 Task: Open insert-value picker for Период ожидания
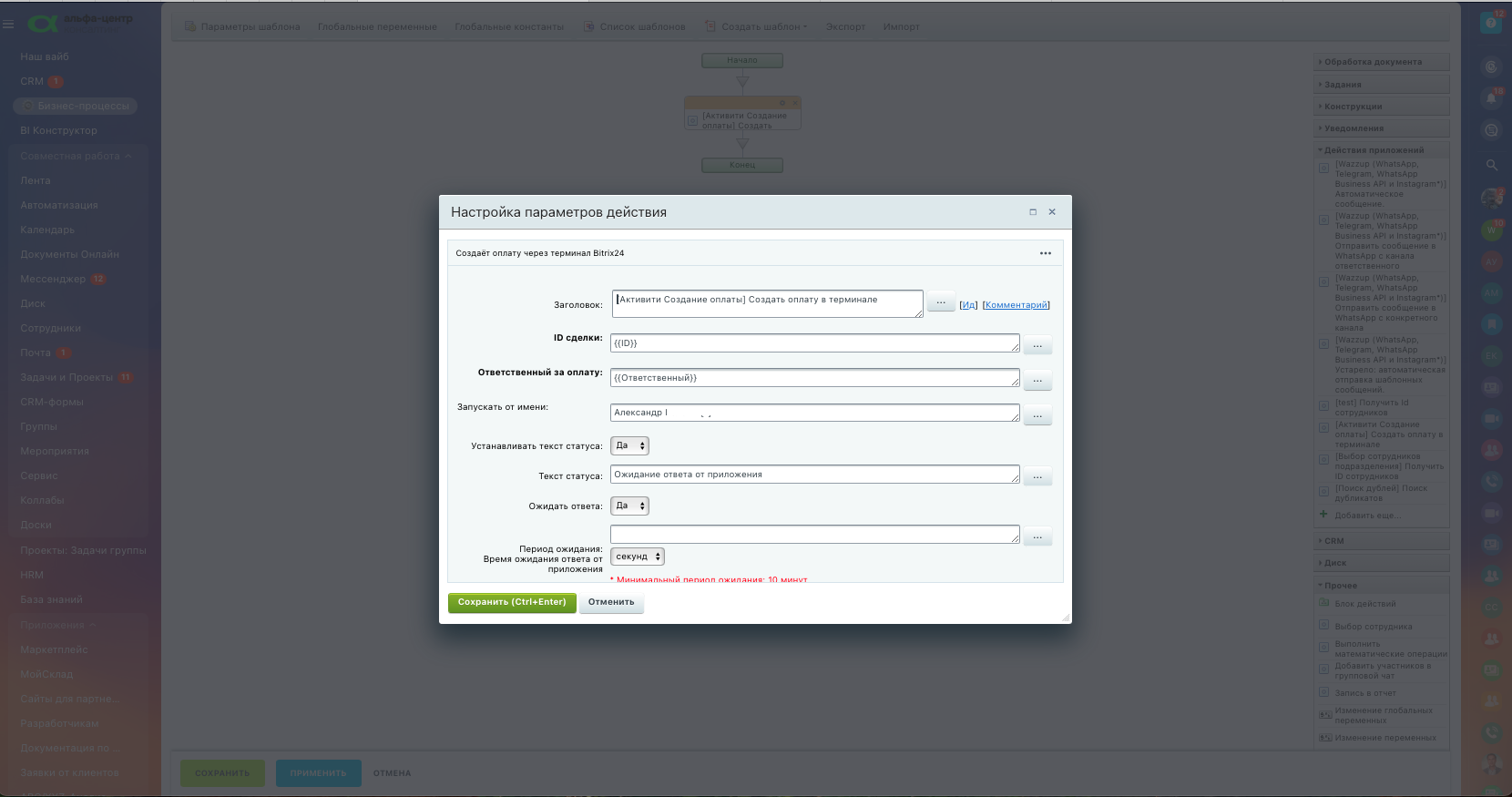(x=1037, y=536)
